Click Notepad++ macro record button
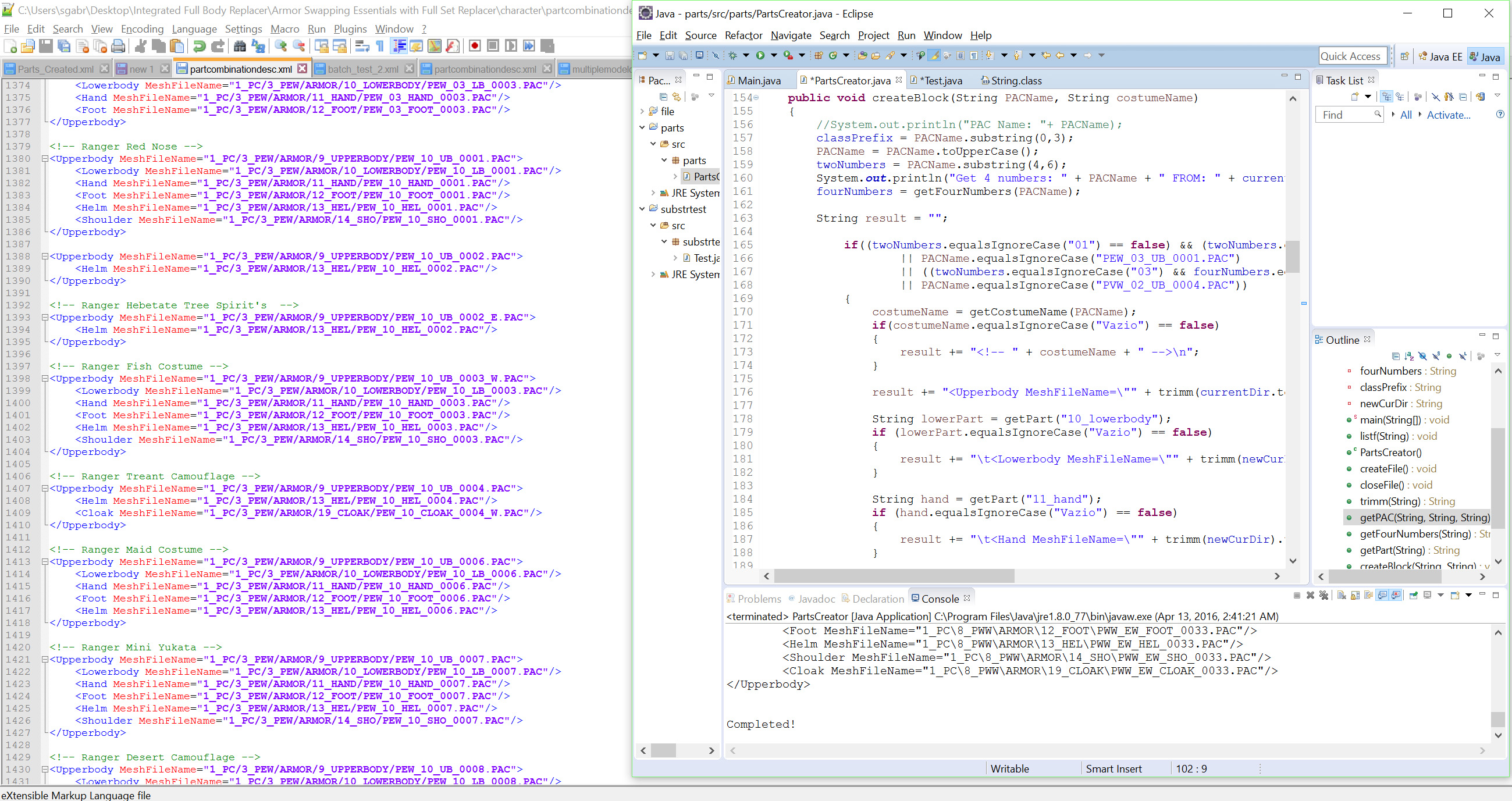Screen dimensions: 1512x801 click(475, 46)
